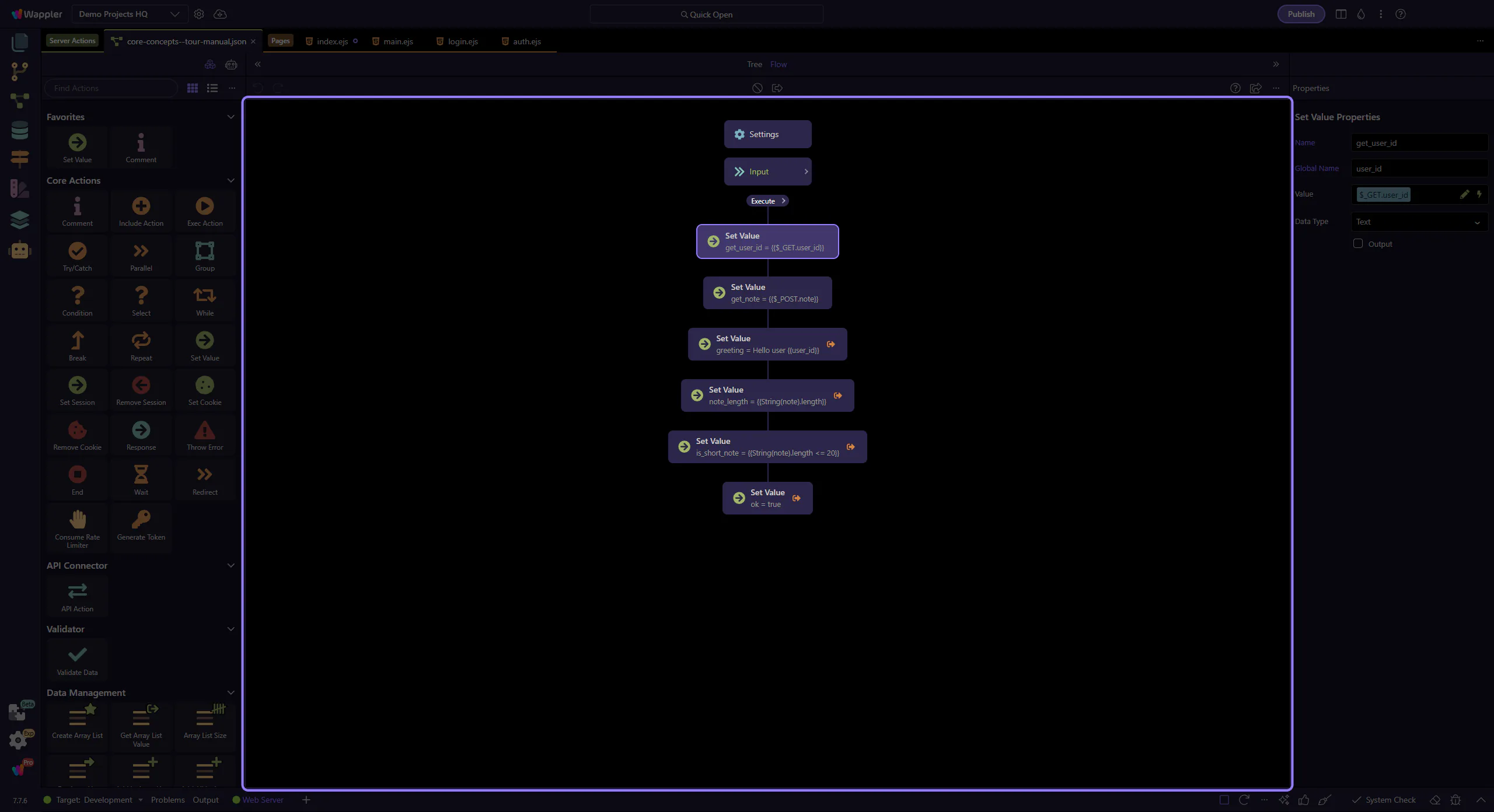Click the Try/Catch action icon
Screen dimensions: 1494x812
77,251
